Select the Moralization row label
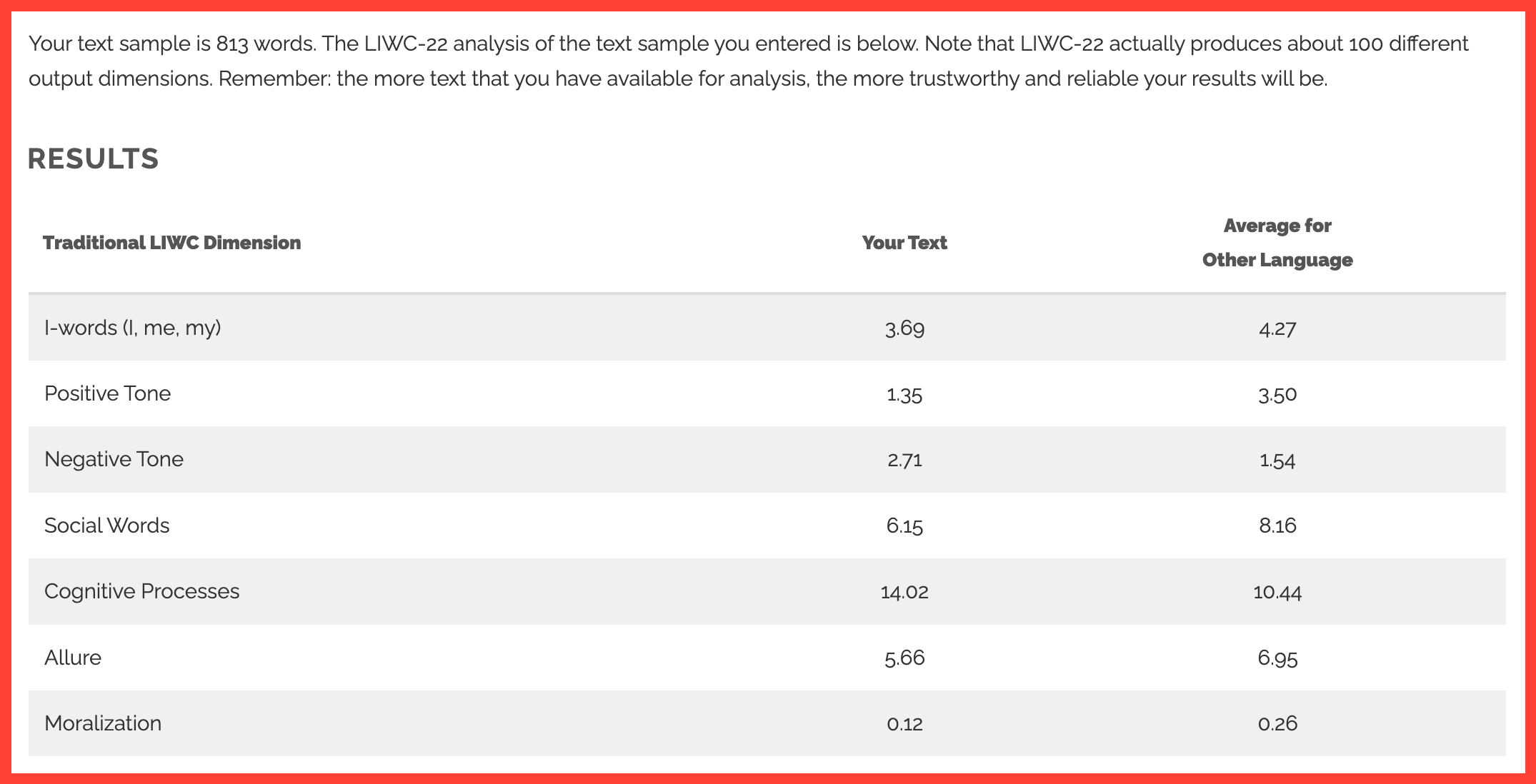This screenshot has height=784, width=1536. [x=103, y=723]
